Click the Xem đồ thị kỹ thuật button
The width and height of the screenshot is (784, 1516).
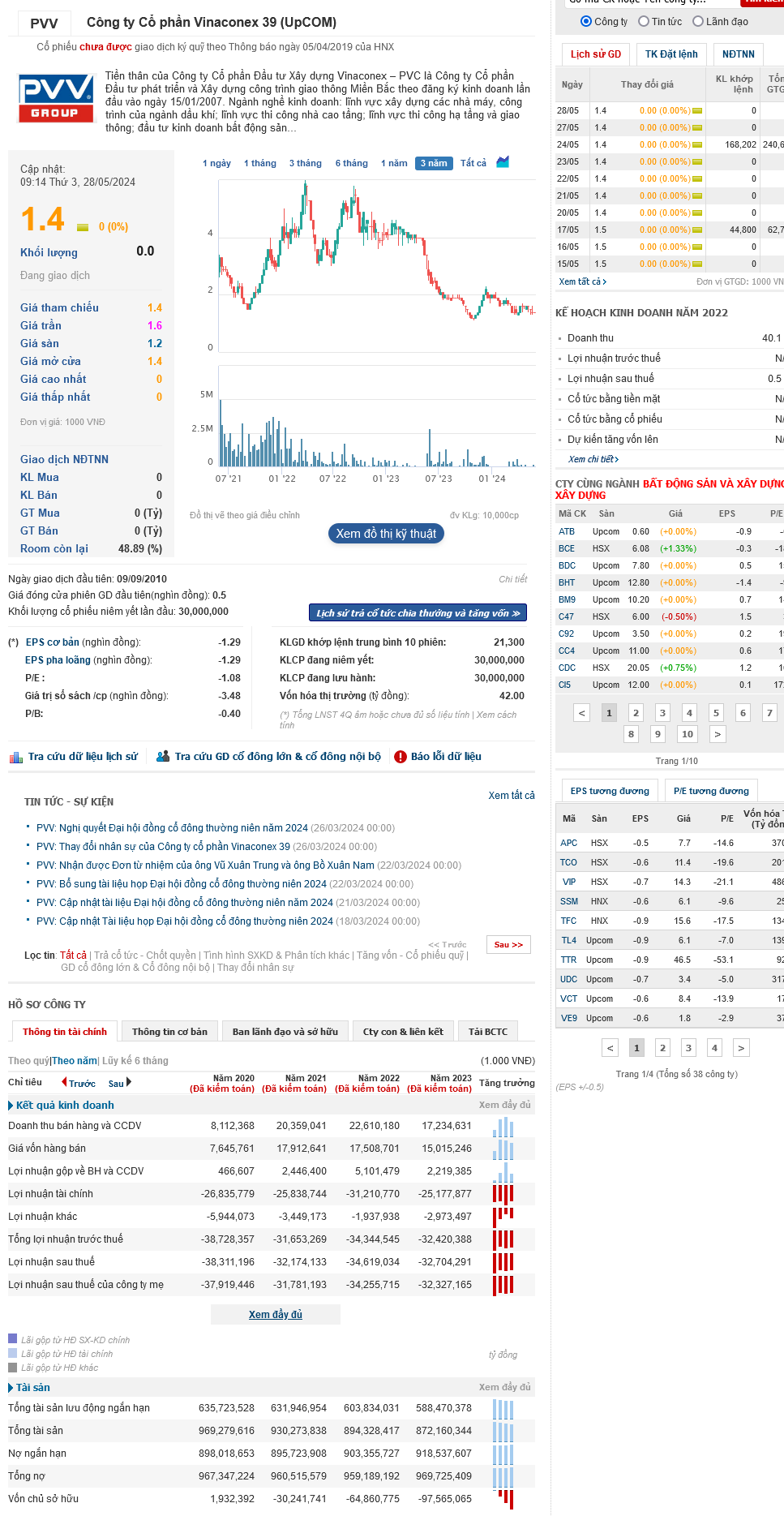point(386,534)
